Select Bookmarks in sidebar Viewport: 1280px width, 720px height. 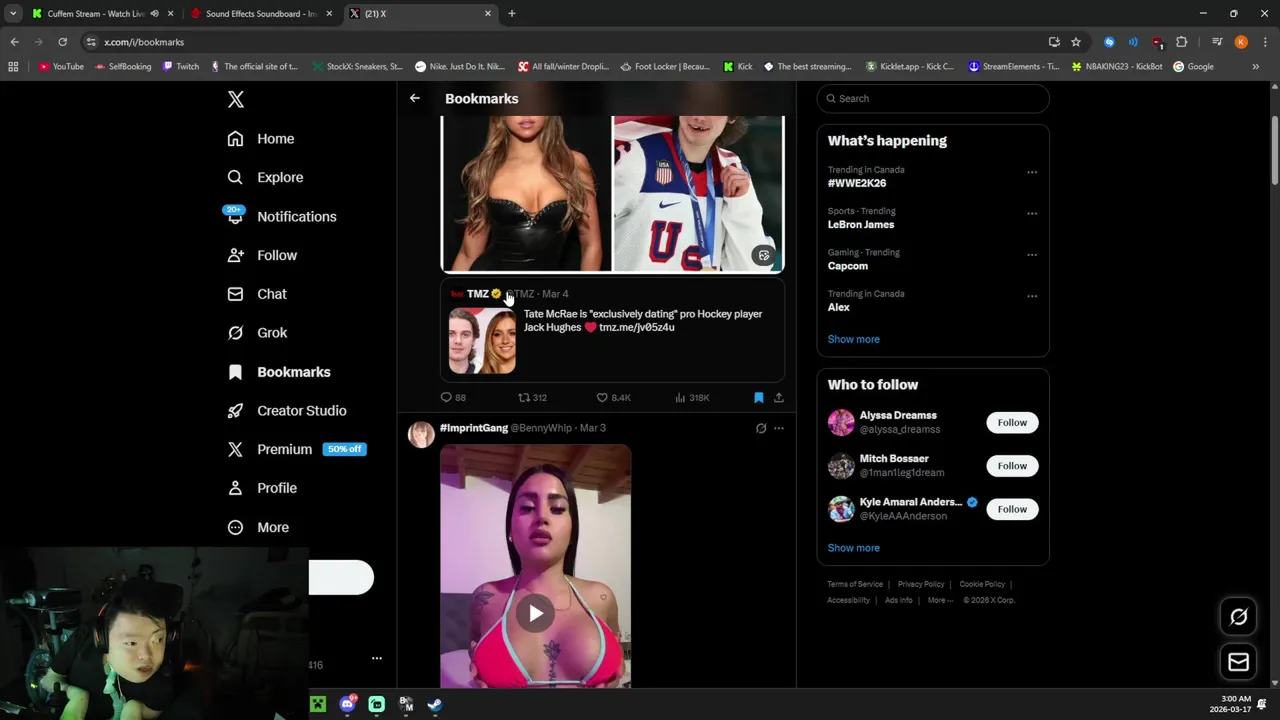pos(279,372)
